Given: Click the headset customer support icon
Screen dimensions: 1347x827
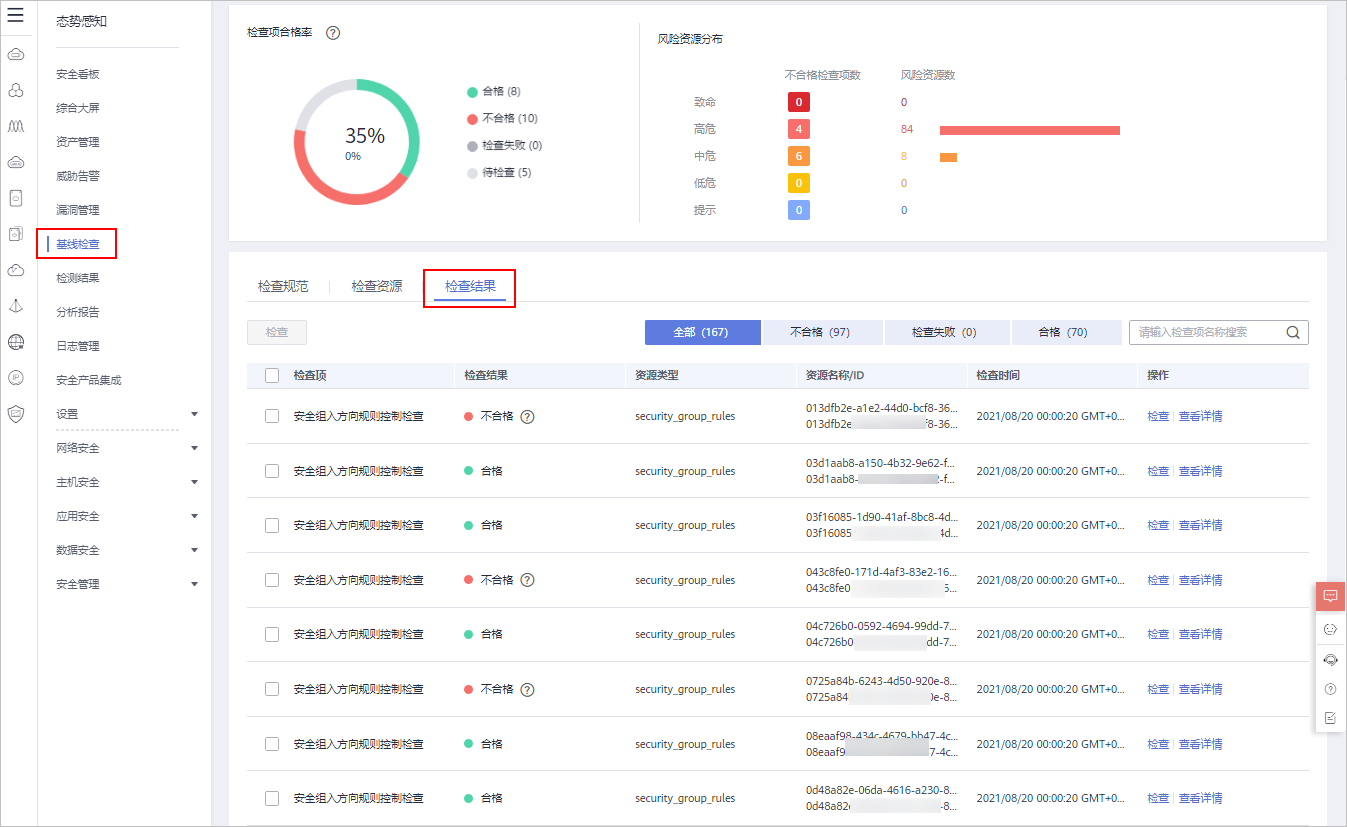Looking at the screenshot, I should 1330,659.
